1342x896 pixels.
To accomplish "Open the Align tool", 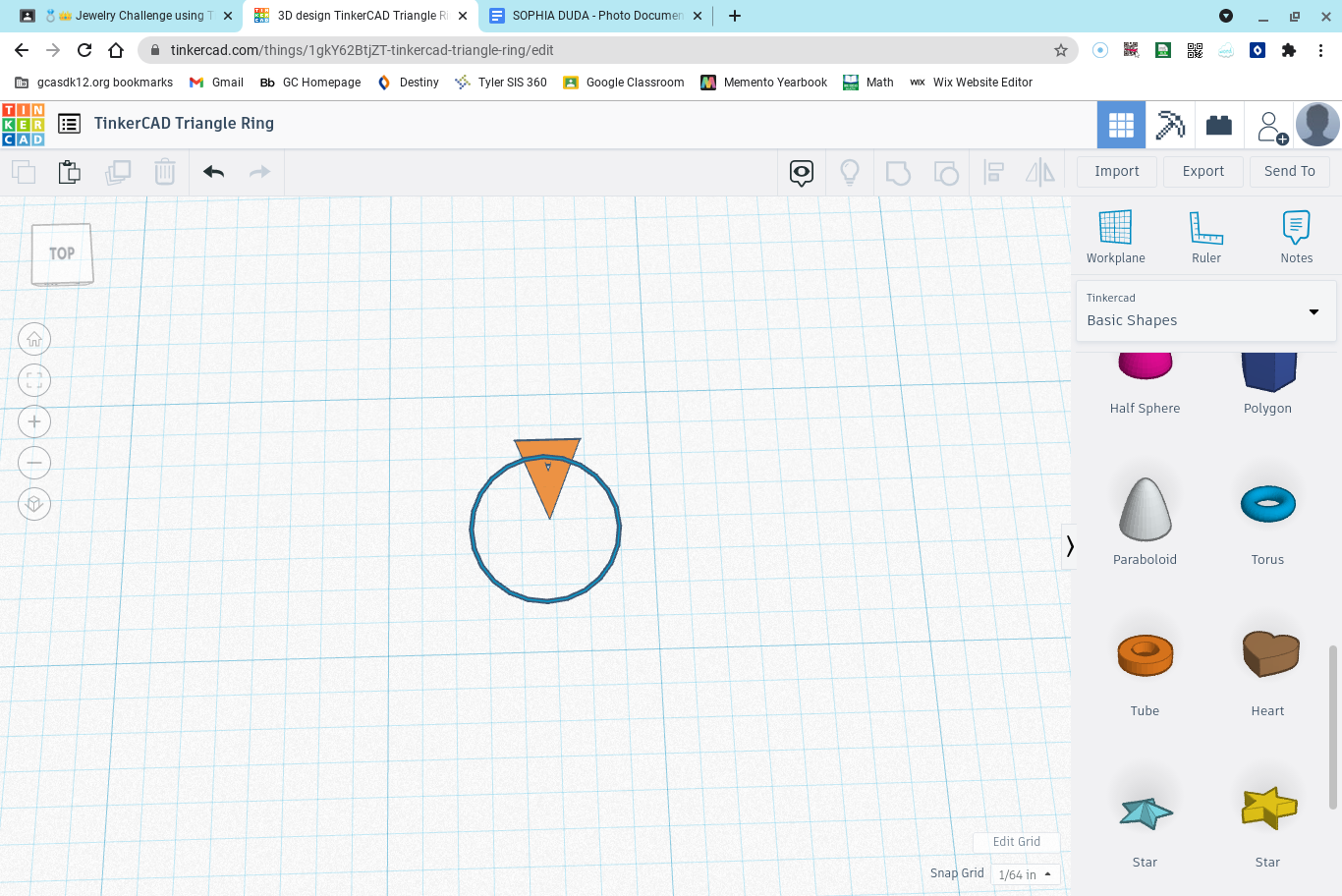I will coord(993,172).
